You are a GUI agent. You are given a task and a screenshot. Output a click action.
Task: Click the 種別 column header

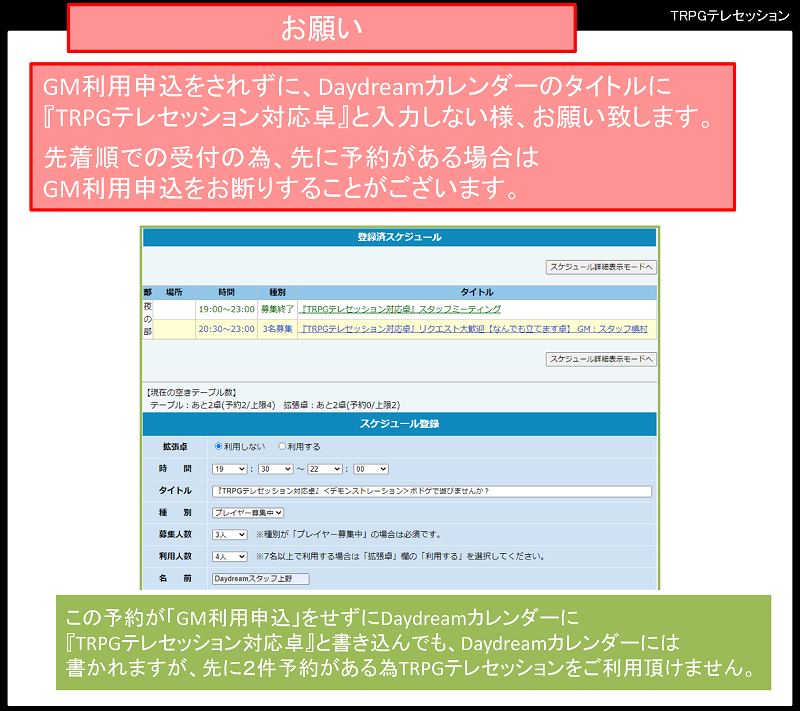click(277, 292)
